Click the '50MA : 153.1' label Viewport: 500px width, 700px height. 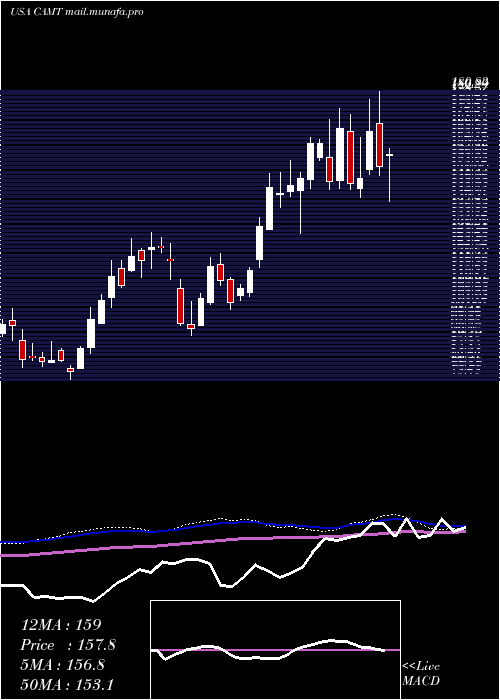67,684
